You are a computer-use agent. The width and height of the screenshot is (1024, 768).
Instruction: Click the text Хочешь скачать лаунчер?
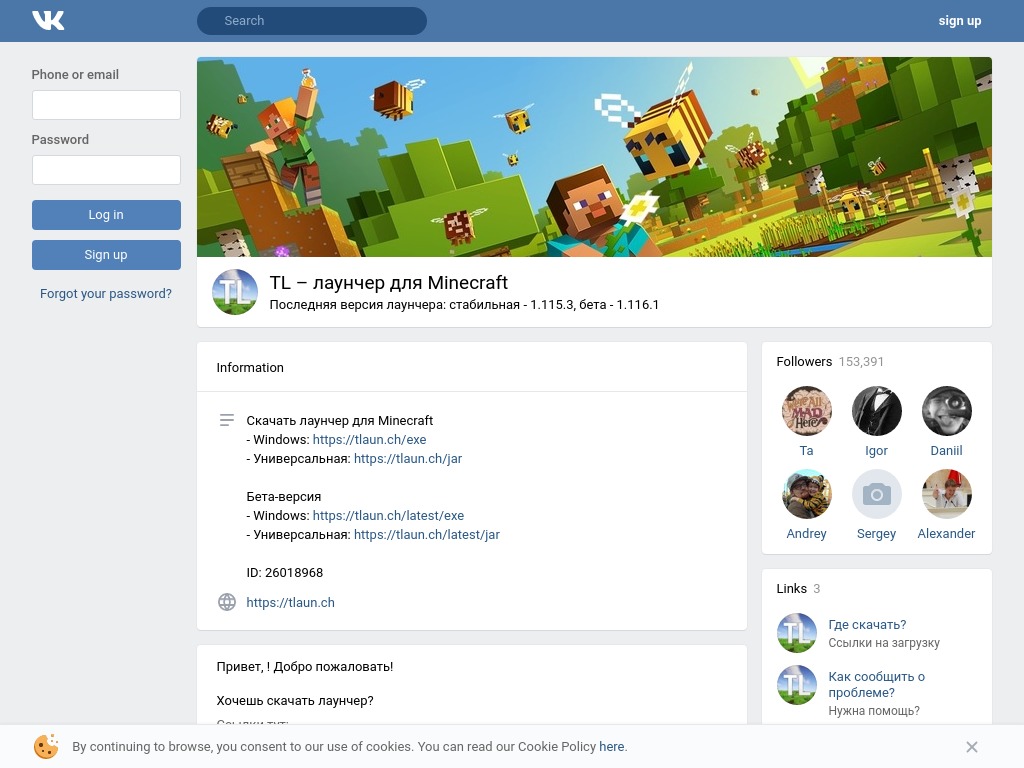coord(295,701)
